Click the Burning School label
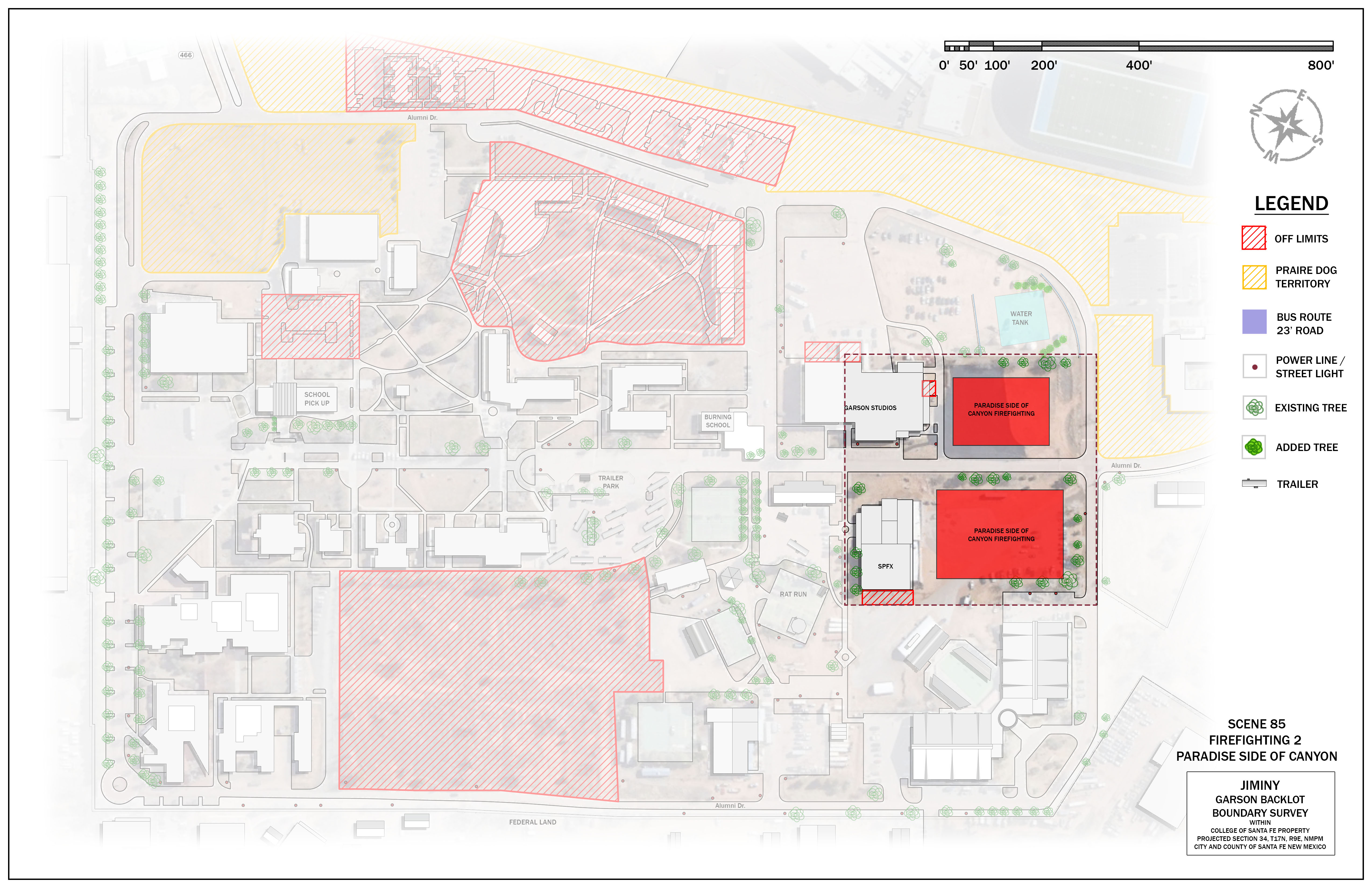Viewport: 1372px width, 888px height. tap(718, 421)
